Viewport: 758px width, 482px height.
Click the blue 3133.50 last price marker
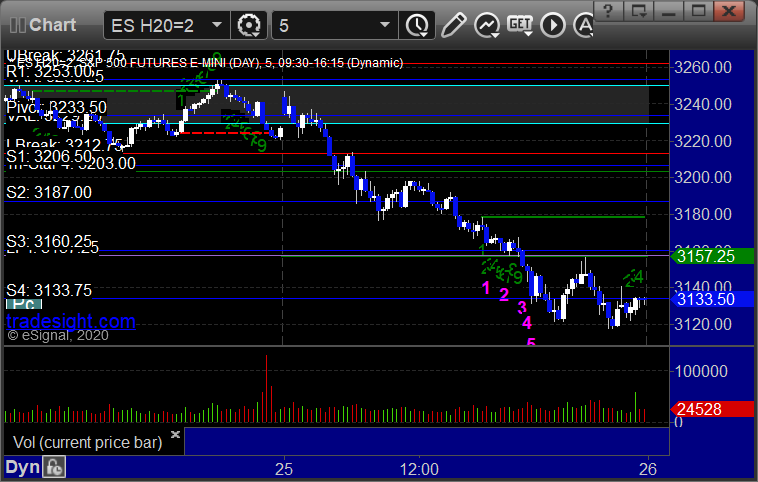tap(712, 299)
